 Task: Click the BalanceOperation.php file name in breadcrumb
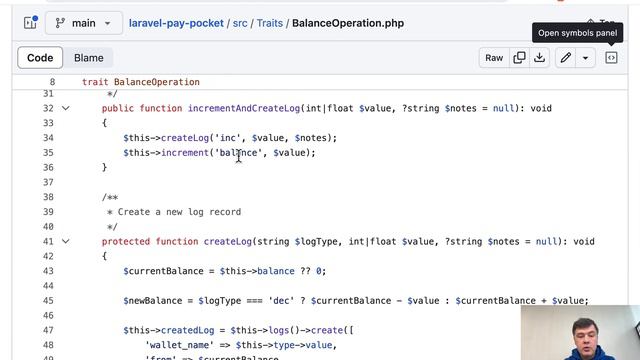coord(348,23)
